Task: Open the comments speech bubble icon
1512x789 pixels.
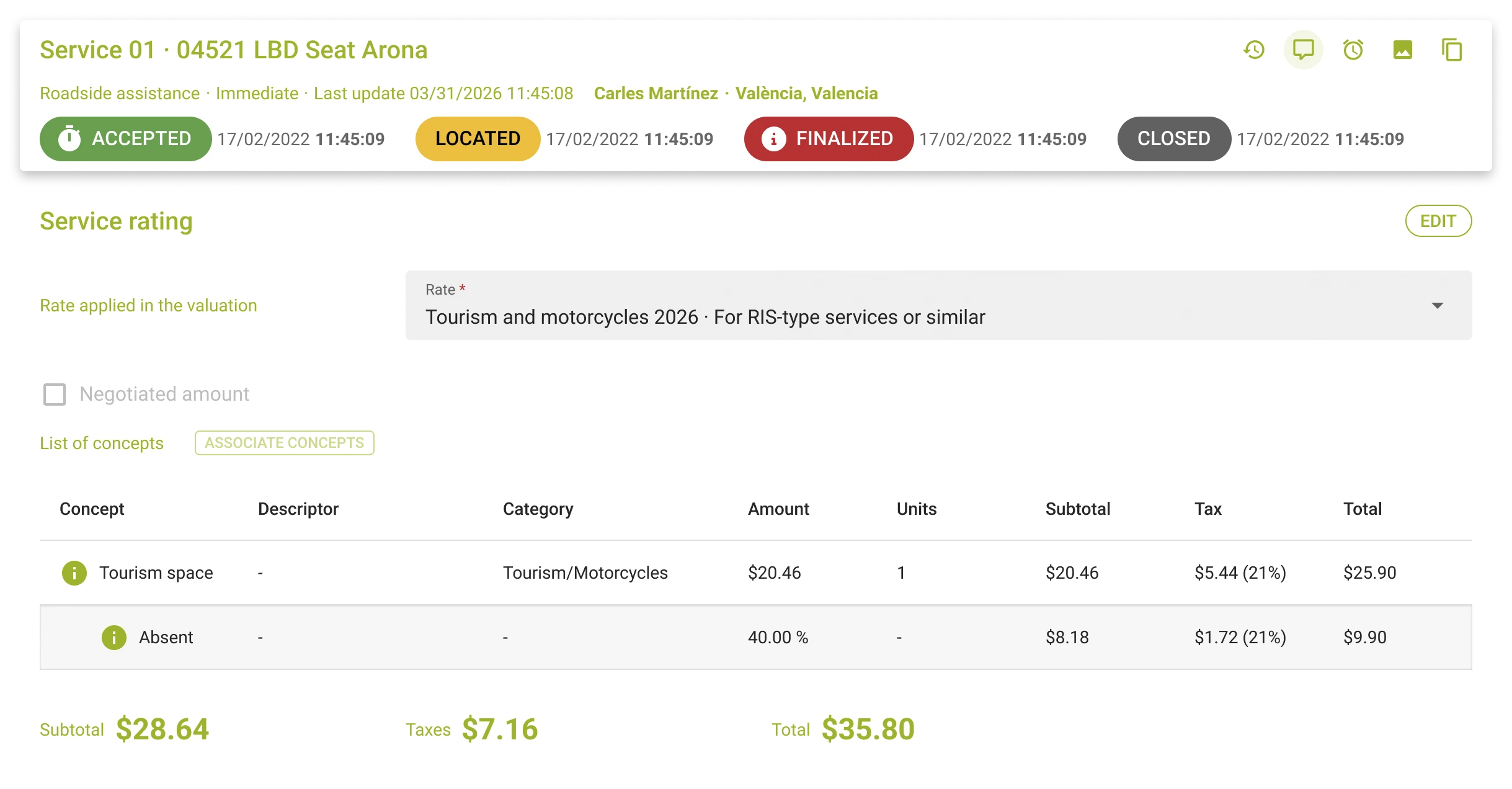Action: (1302, 50)
